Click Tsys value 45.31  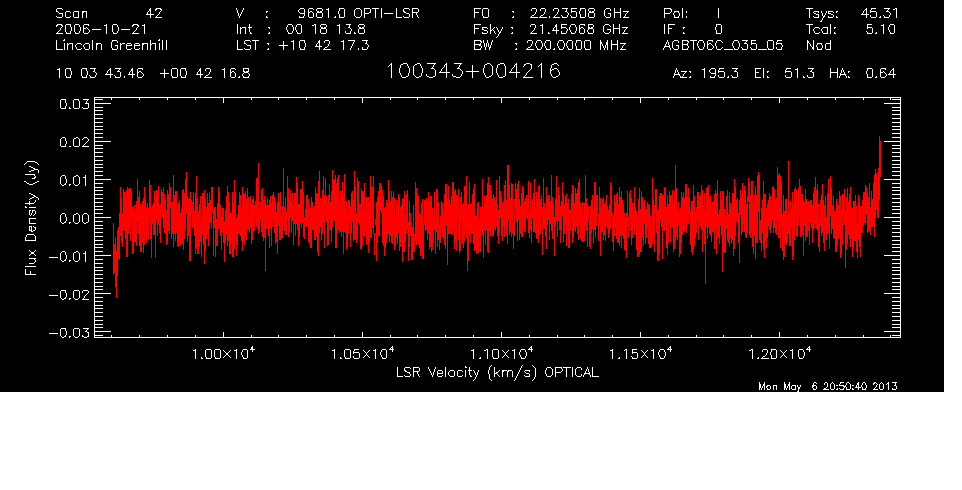[880, 13]
